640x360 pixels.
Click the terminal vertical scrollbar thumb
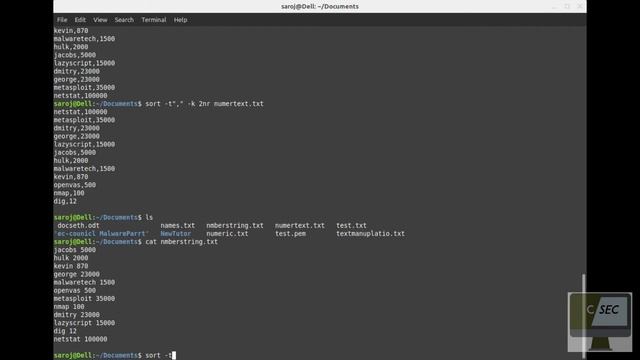pos(584,316)
